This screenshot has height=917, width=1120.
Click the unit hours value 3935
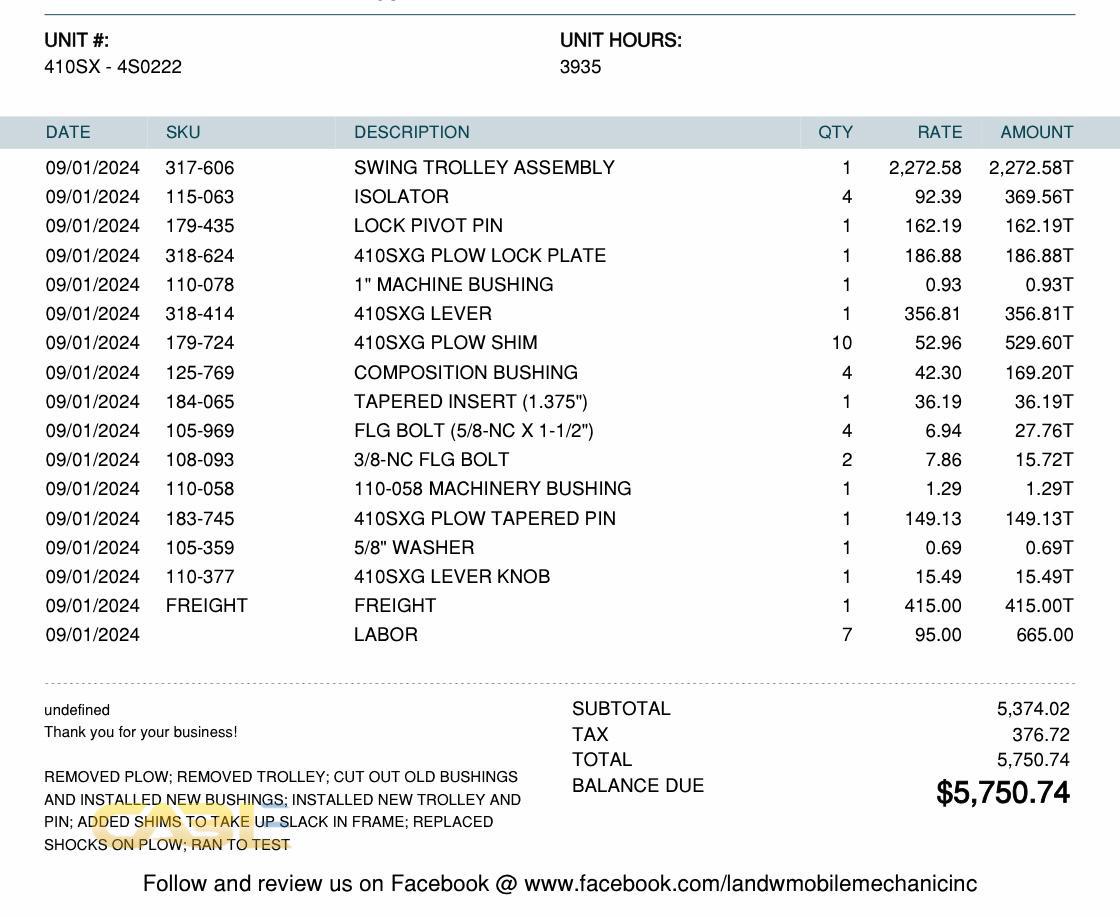coord(580,67)
